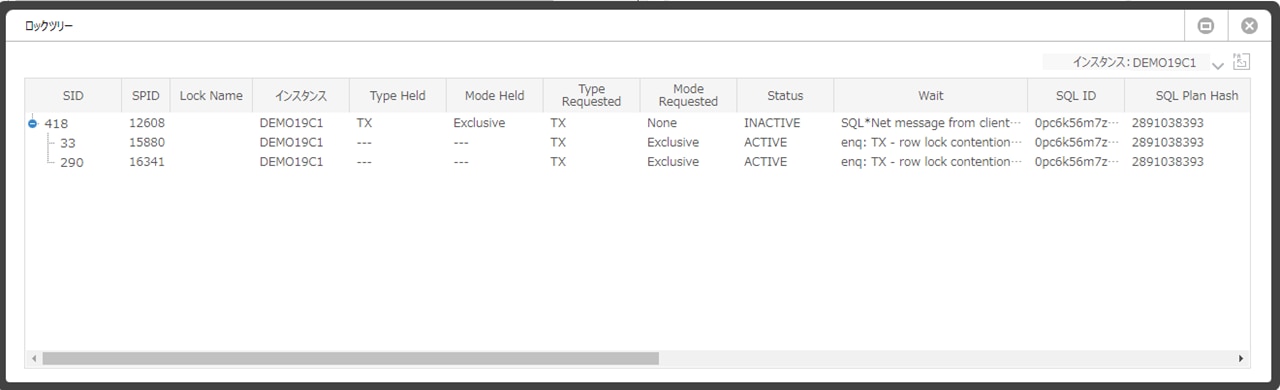Select the INACTIVE status cell for 418
Viewport: 1280px width, 390px height.
coord(772,123)
